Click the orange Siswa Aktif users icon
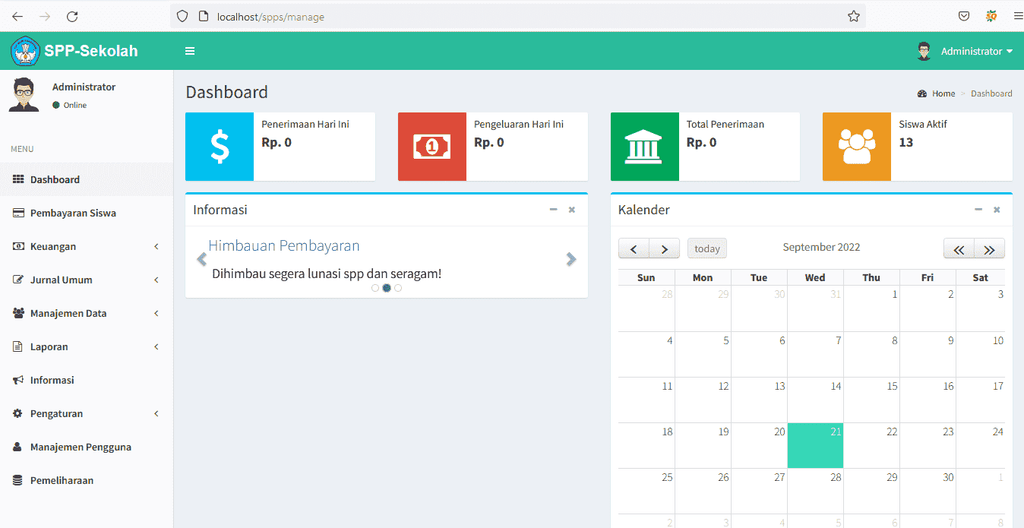The height and width of the screenshot is (528, 1024). tap(857, 146)
